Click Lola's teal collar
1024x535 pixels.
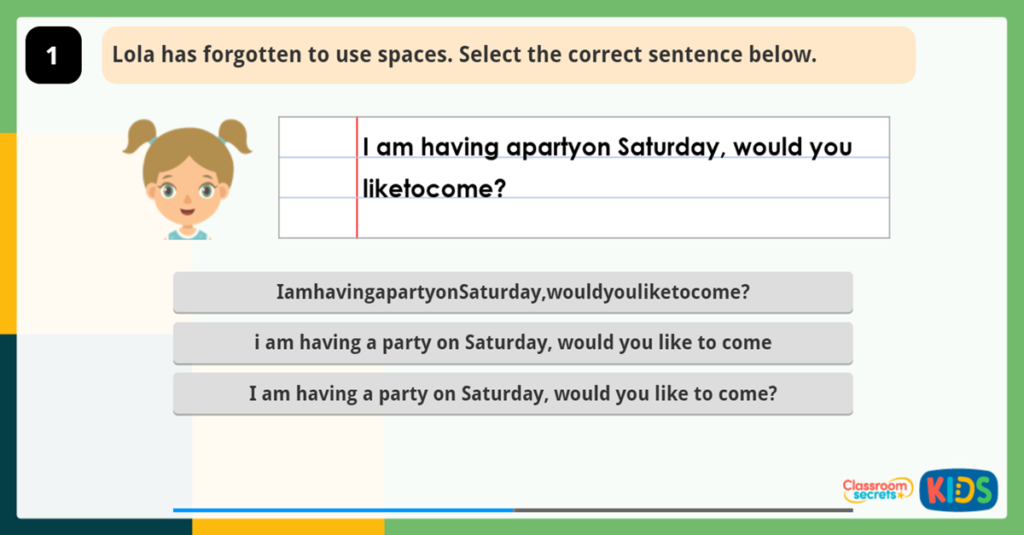[x=187, y=235]
